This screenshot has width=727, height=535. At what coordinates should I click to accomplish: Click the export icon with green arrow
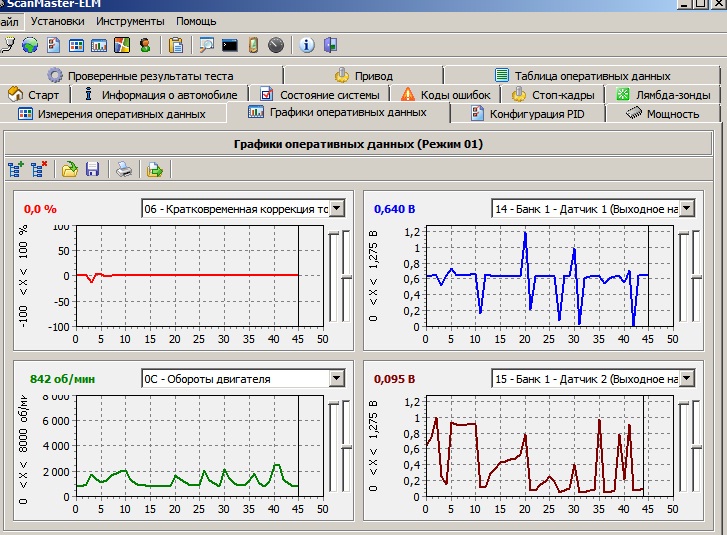point(154,170)
